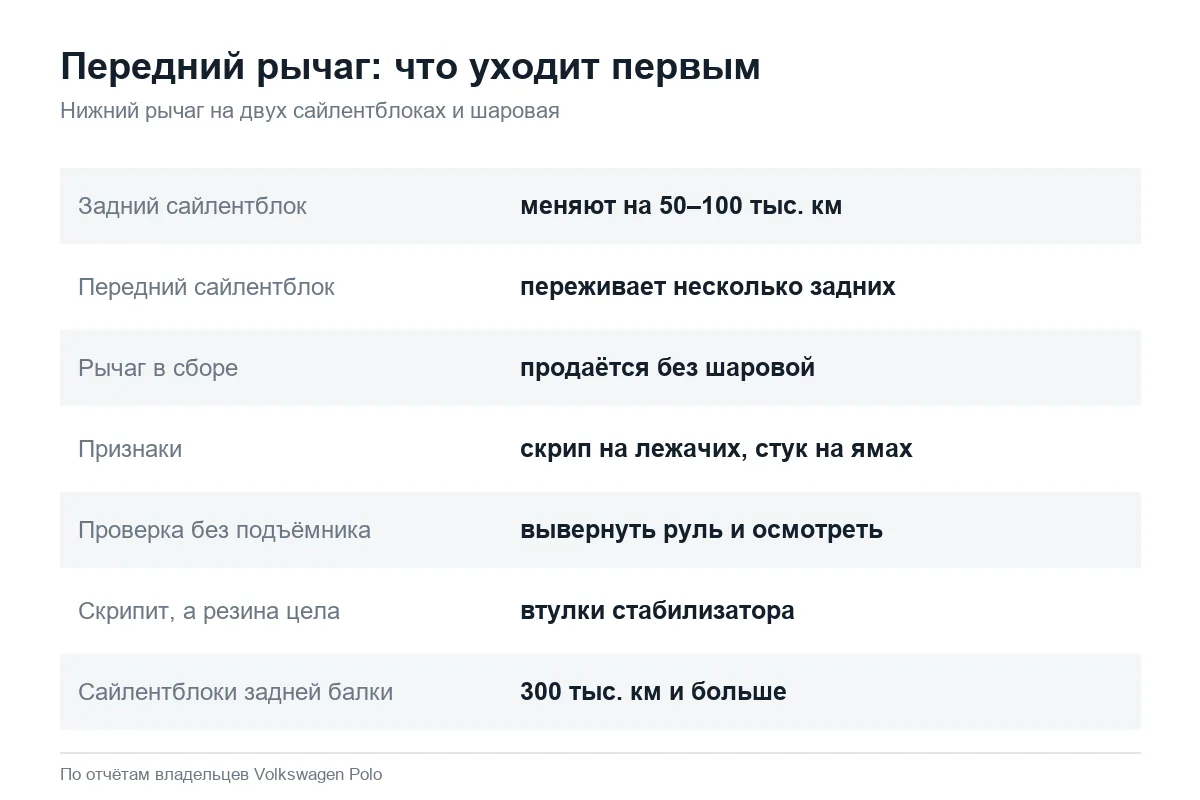
Task: Click the value "вывернуть руль и осмотреть"
Action: tap(701, 530)
